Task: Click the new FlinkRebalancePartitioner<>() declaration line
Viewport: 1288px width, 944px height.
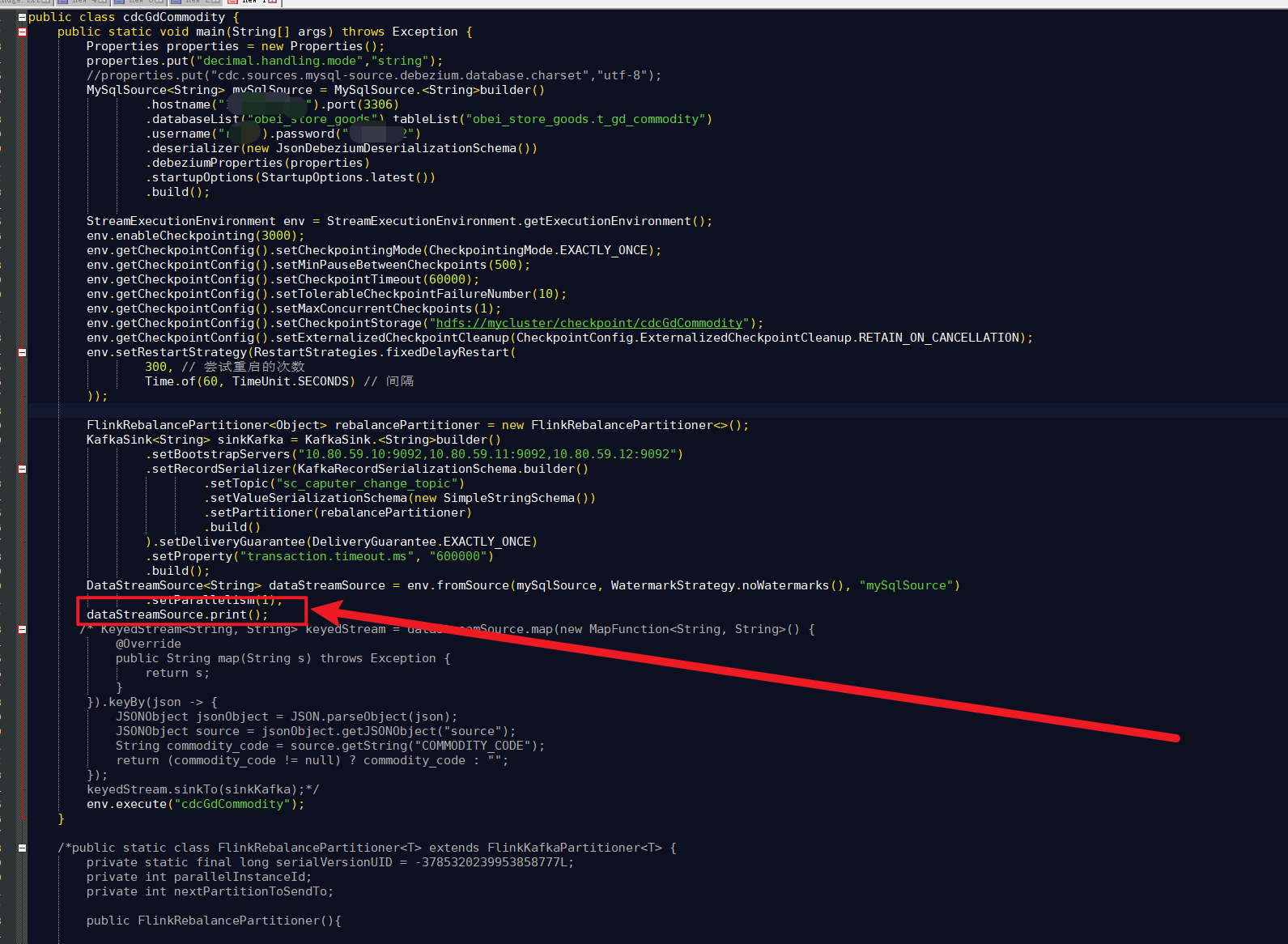Action: (418, 425)
